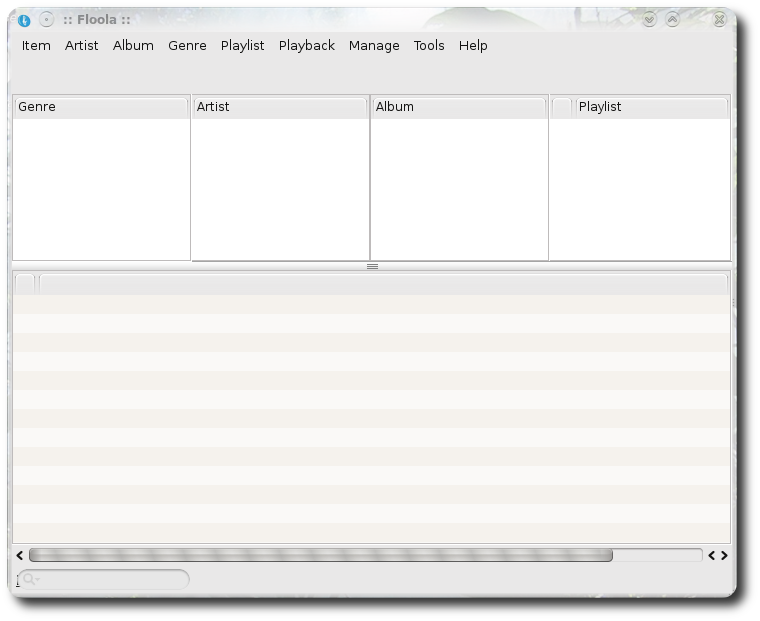Screen dimensions: 760x621
Task: Click the Album column header
Action: [459, 107]
